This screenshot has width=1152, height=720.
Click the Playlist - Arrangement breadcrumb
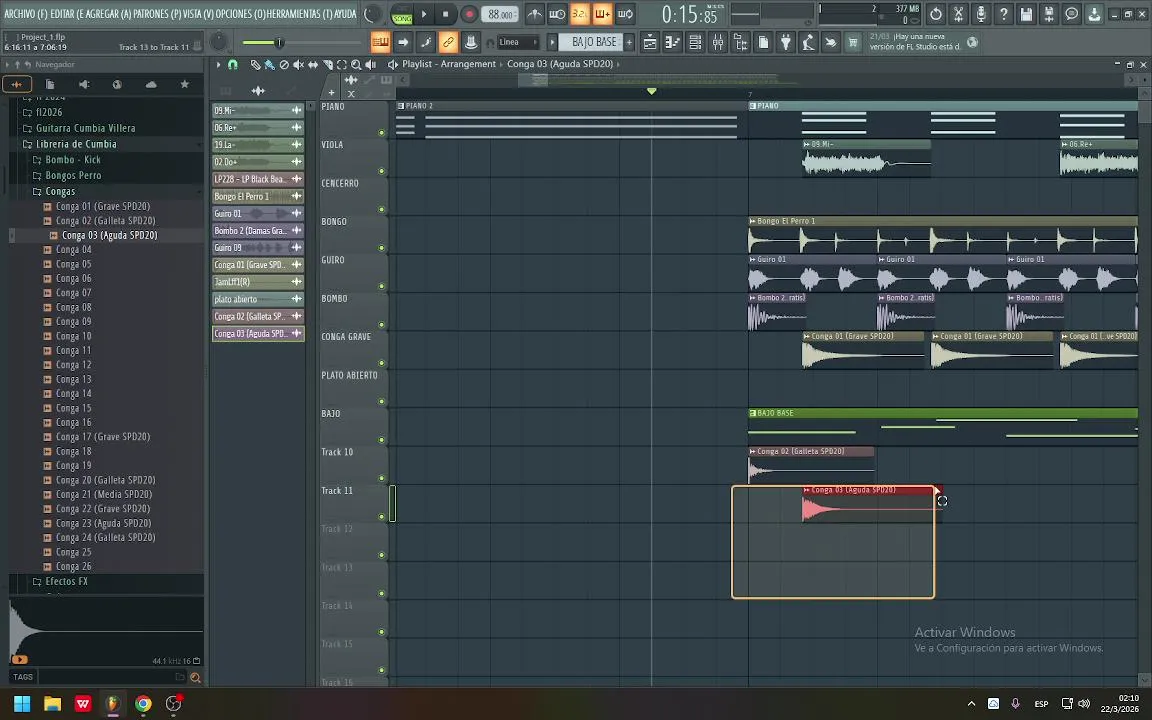tap(449, 65)
